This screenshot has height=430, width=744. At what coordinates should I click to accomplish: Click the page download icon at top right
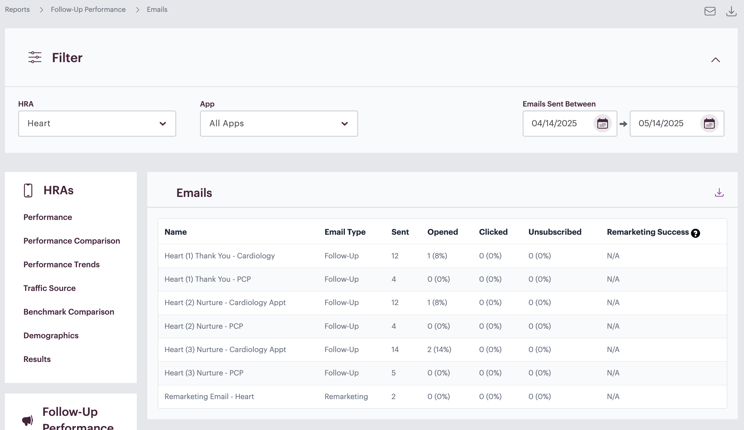tap(731, 11)
